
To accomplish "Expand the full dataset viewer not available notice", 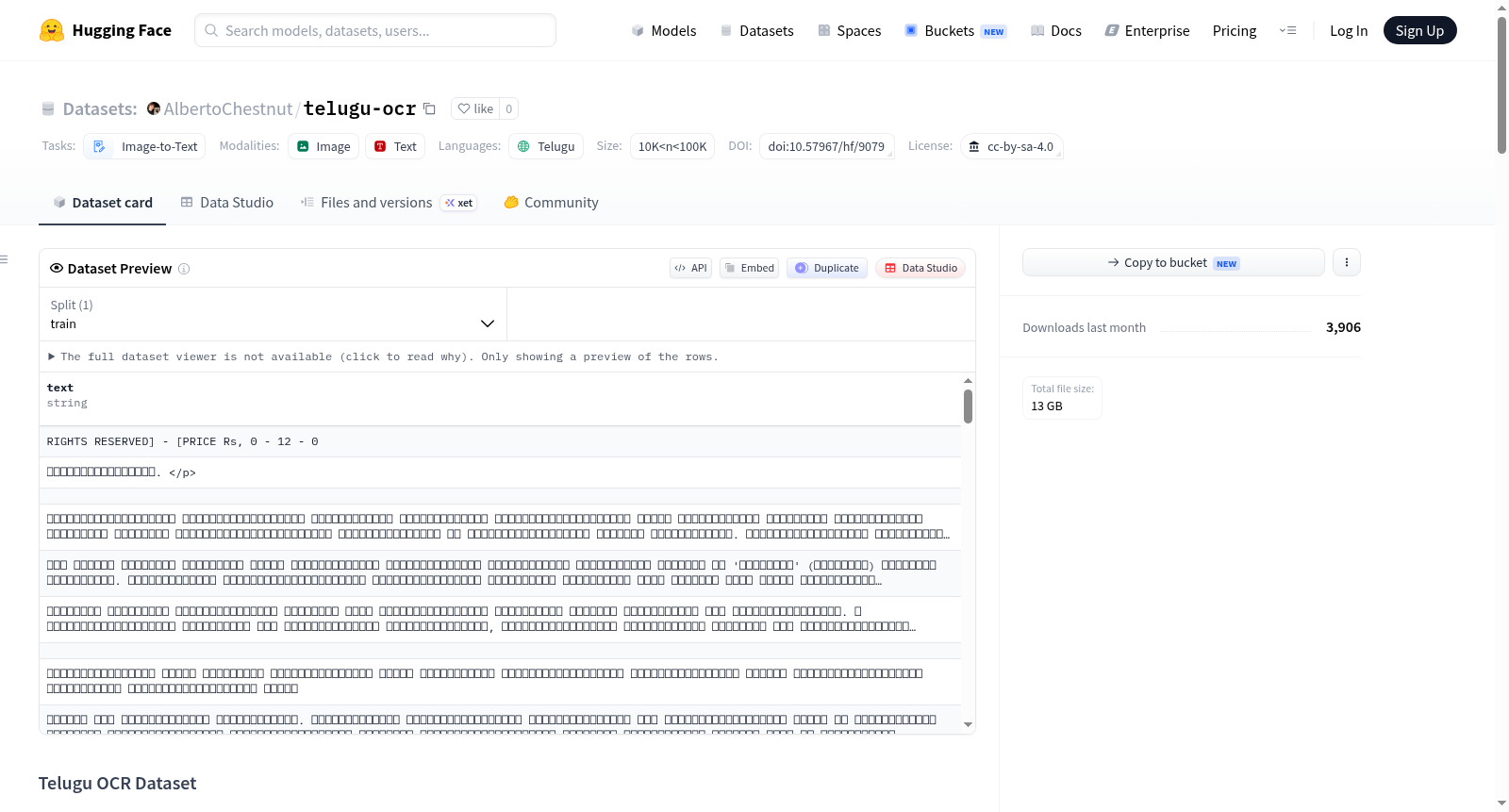I will click(383, 356).
